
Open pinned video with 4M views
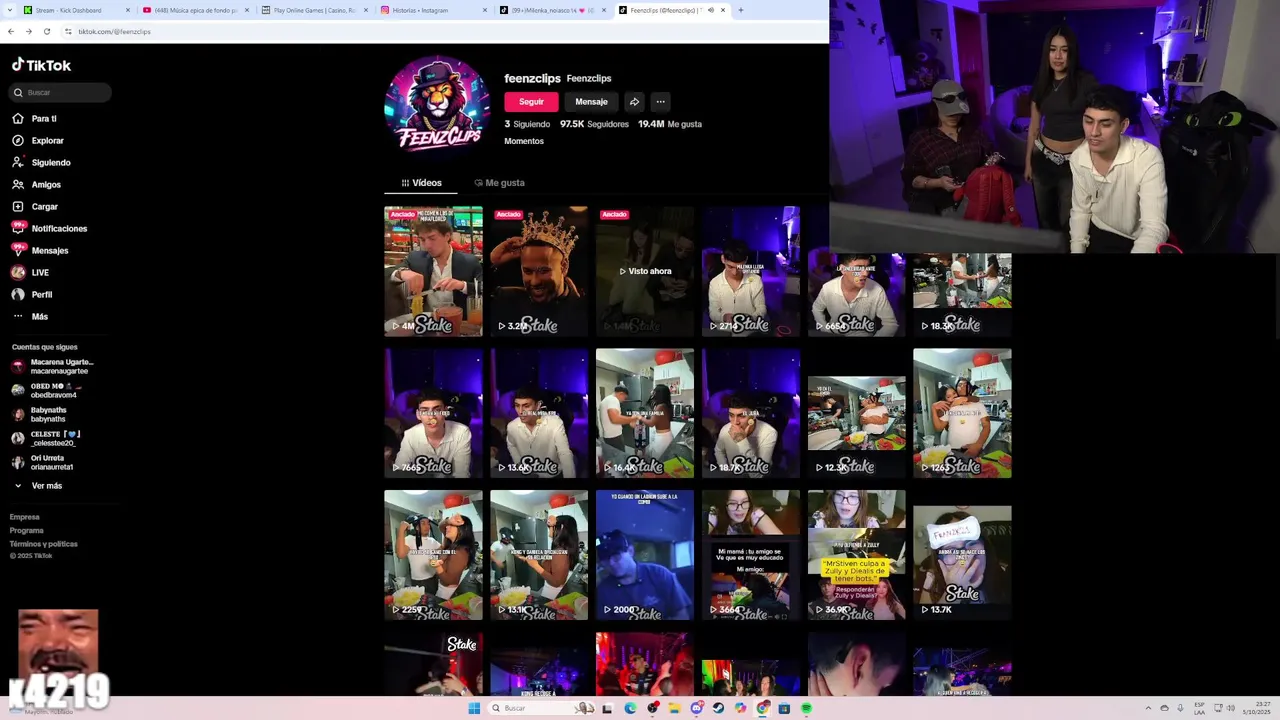tap(433, 271)
